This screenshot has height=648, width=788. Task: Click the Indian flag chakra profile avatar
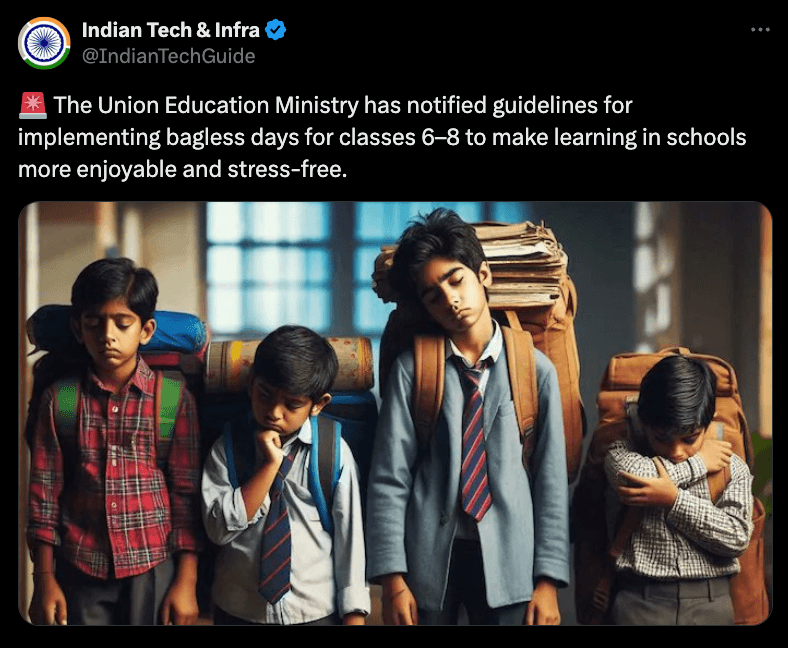pyautogui.click(x=44, y=43)
